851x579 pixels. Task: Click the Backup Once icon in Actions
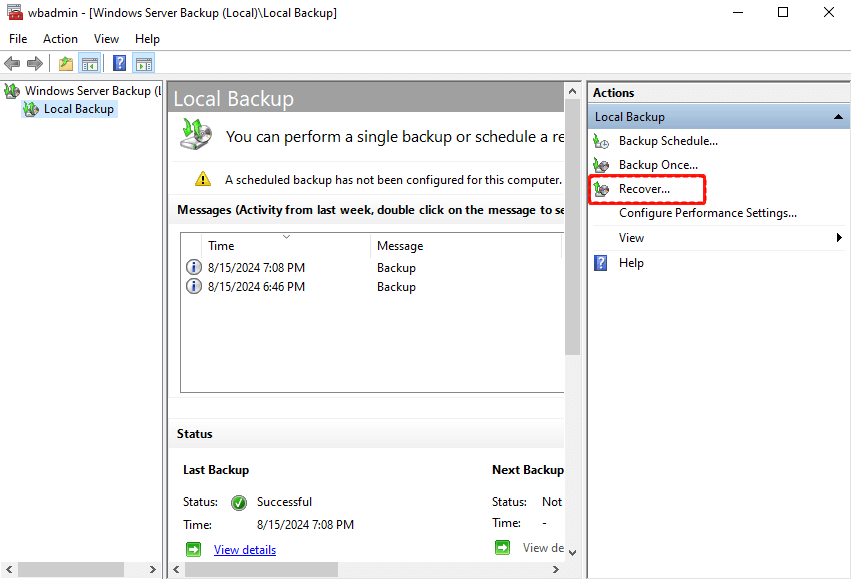(601, 165)
